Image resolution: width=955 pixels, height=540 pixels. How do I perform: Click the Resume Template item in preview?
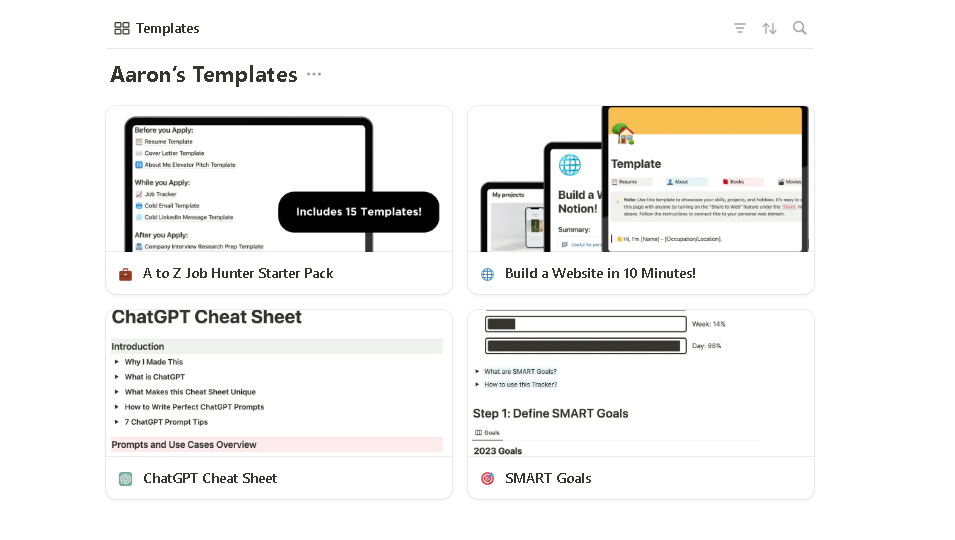point(164,142)
